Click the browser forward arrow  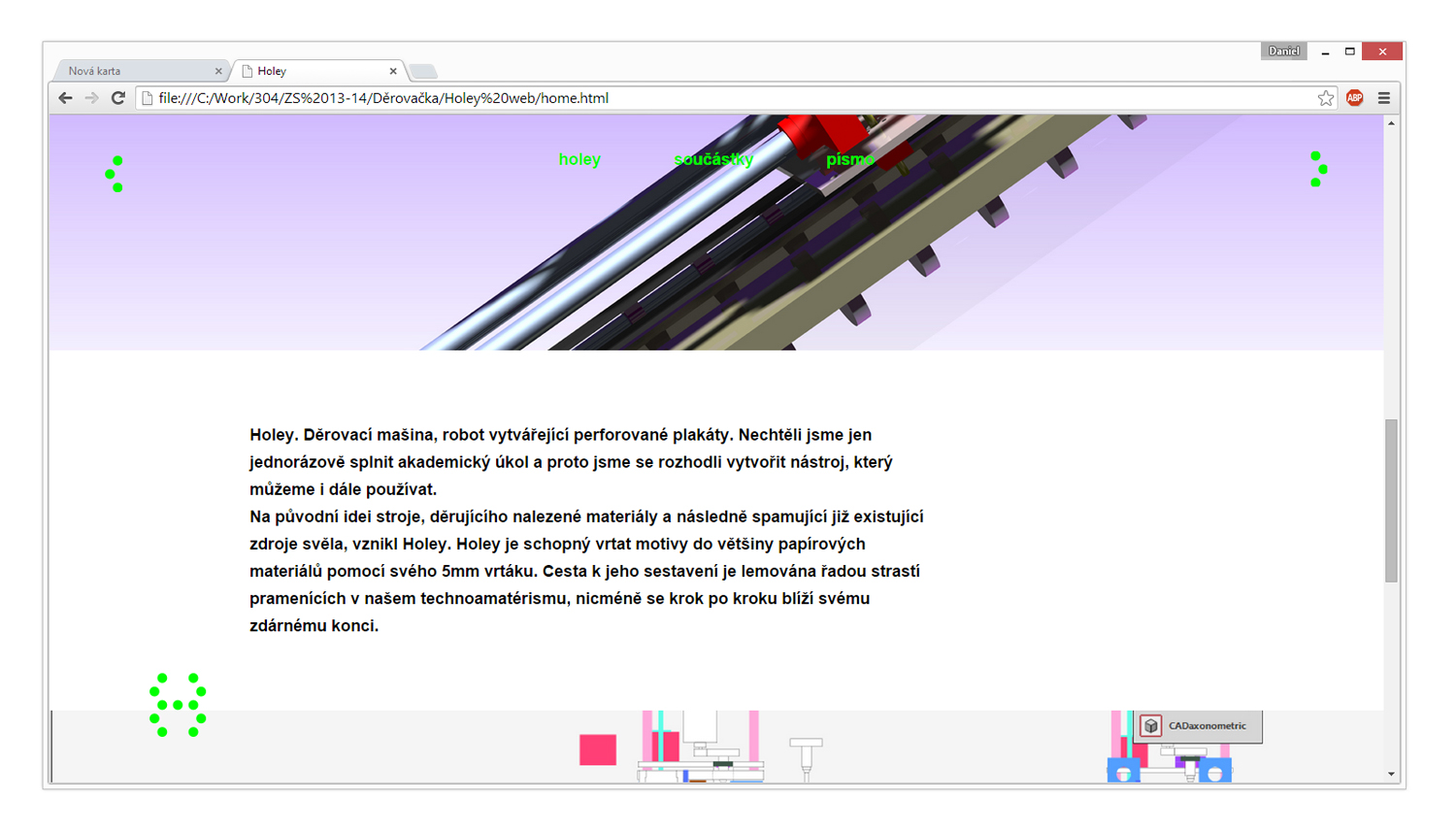(91, 98)
